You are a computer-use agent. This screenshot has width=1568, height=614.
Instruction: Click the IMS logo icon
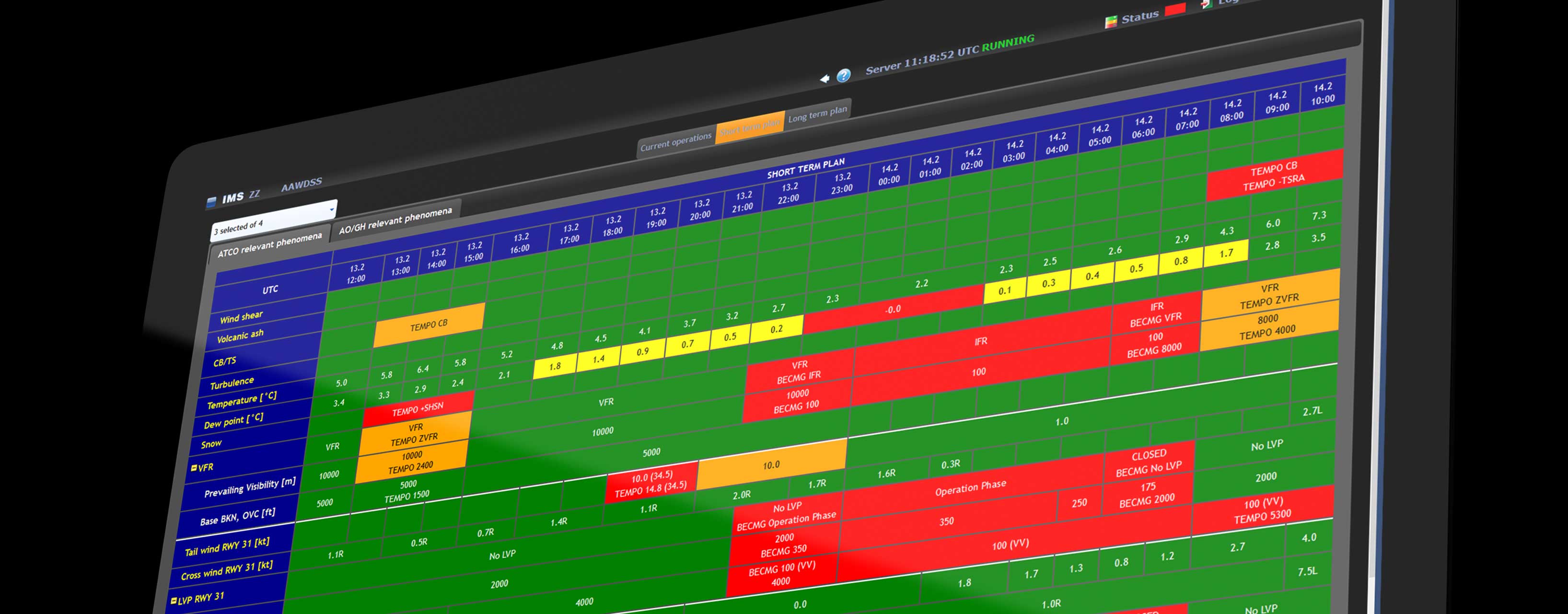pyautogui.click(x=211, y=201)
